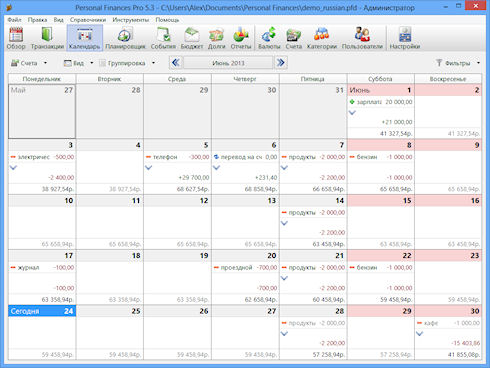490x368 pixels.
Task: Open the Категории categories icon
Action: pos(322,38)
